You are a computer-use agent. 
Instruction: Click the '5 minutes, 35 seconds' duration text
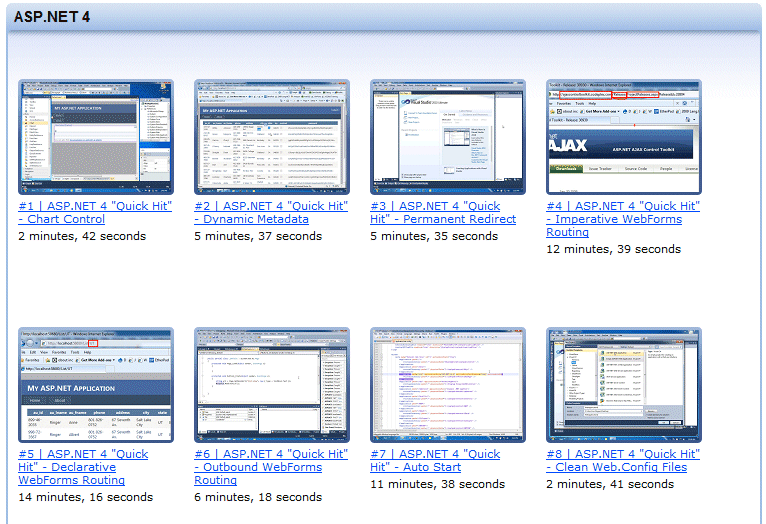point(434,236)
